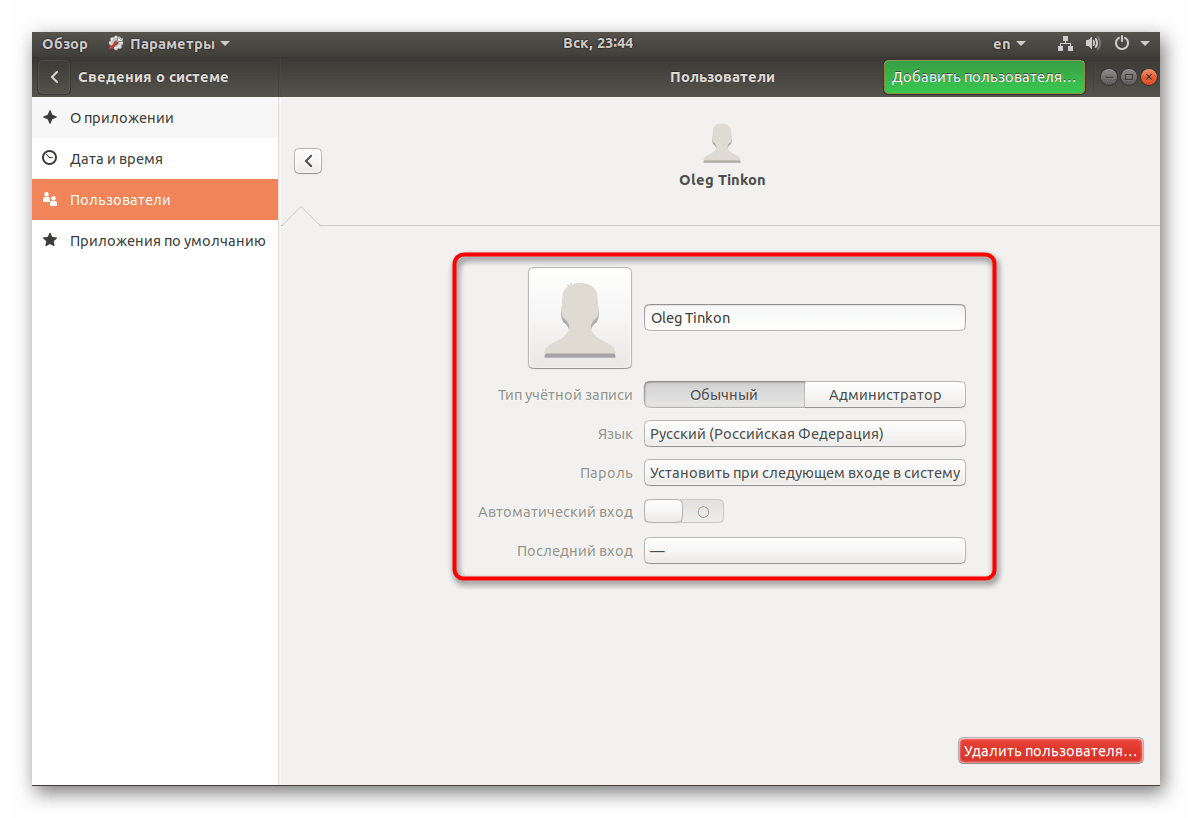Click the clock icon next to Дата и время
The image size is (1192, 818).
[50, 159]
